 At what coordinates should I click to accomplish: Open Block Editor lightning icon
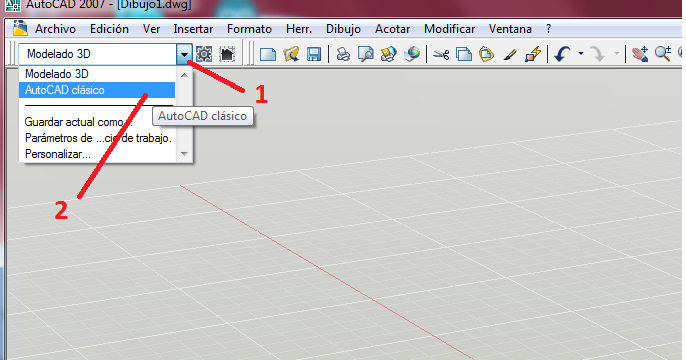tap(533, 54)
